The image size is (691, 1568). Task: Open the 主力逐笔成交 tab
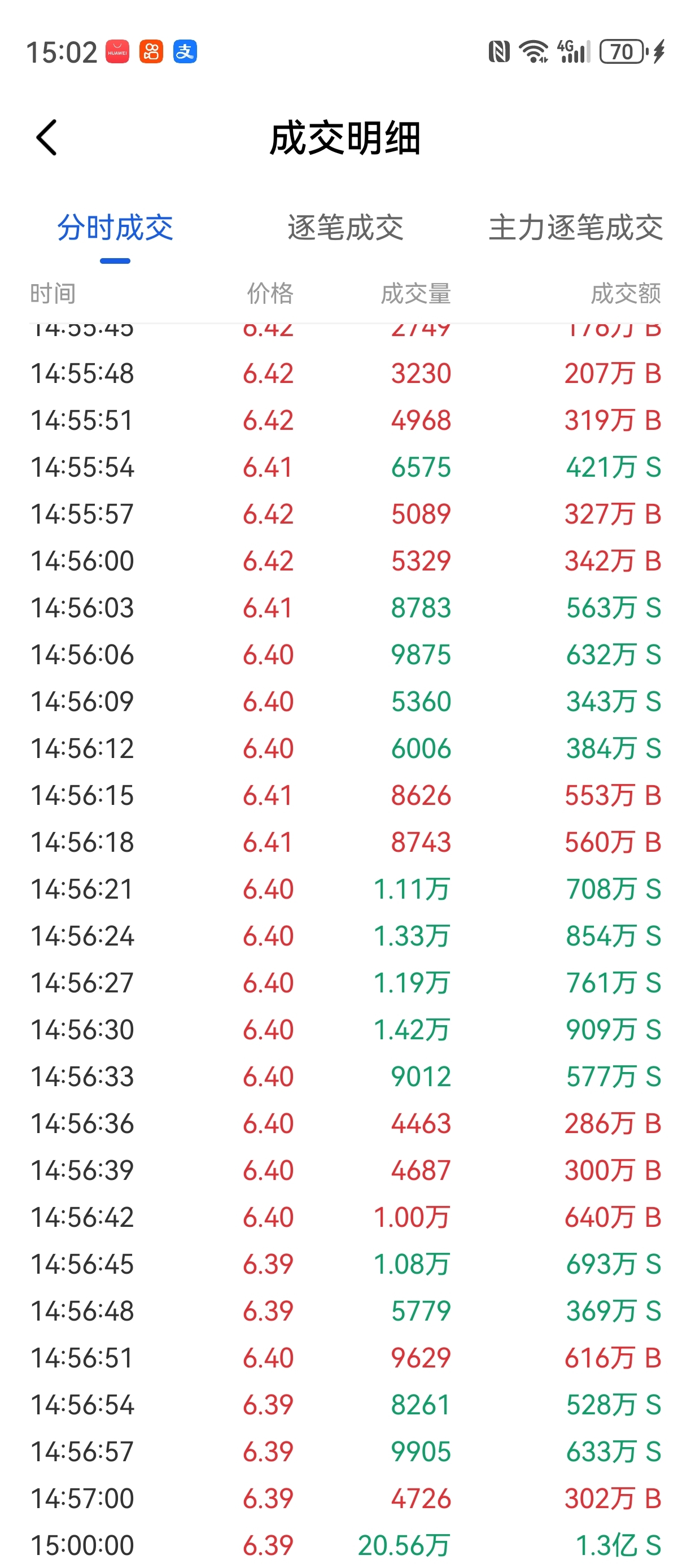[575, 228]
